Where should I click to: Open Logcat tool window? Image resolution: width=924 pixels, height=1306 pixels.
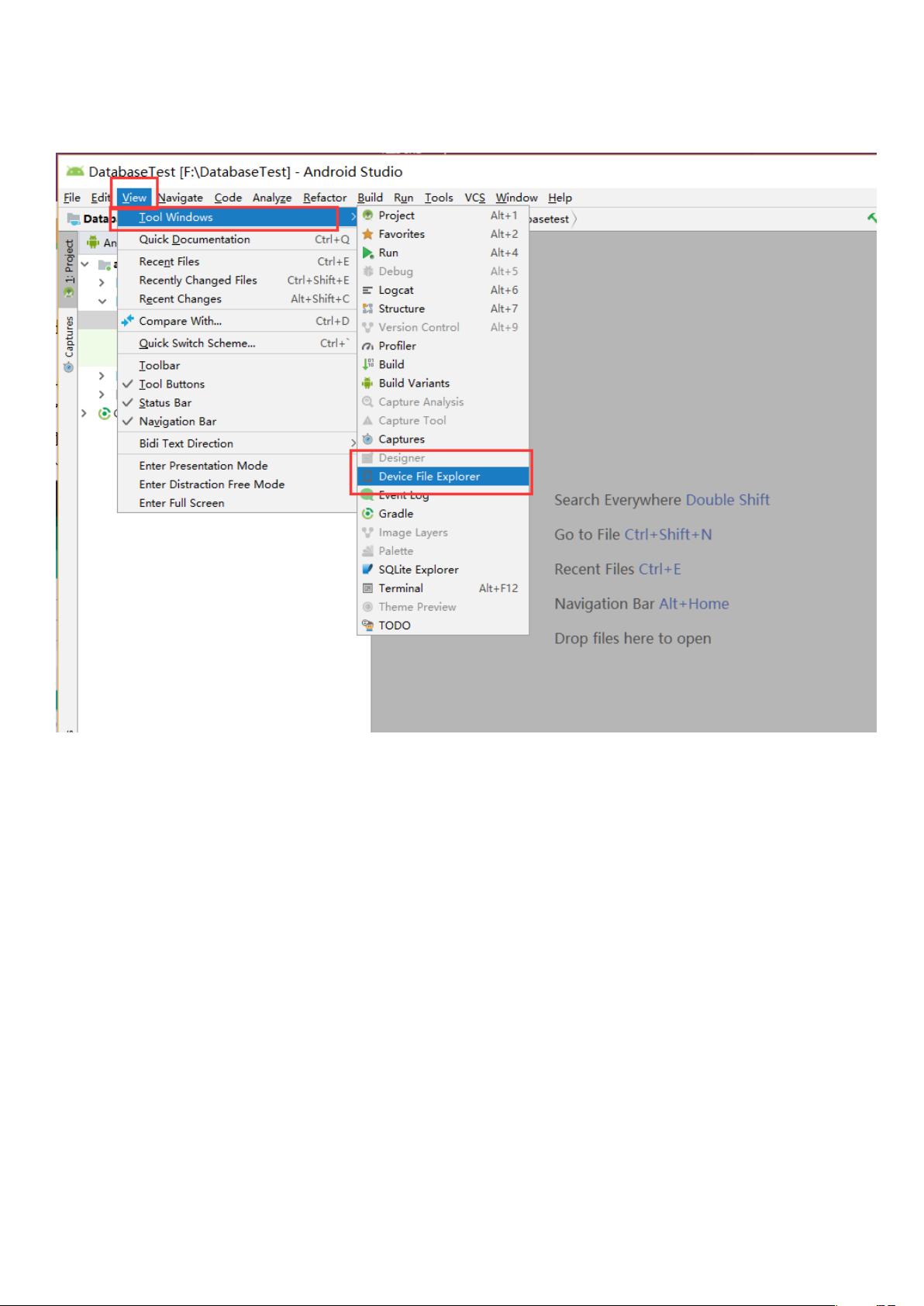click(x=443, y=290)
